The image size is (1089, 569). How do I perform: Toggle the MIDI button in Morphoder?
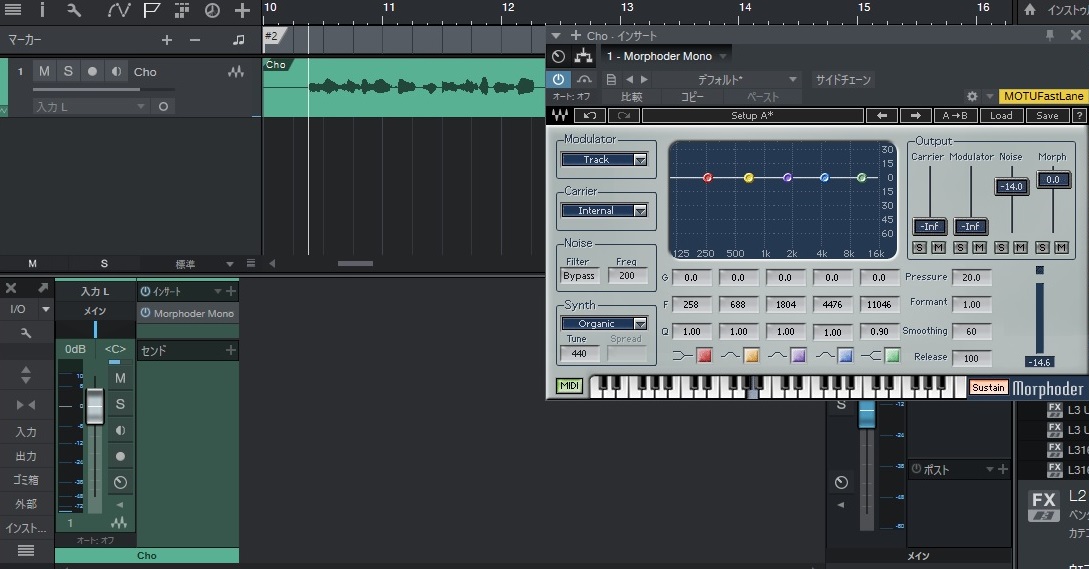pos(570,386)
